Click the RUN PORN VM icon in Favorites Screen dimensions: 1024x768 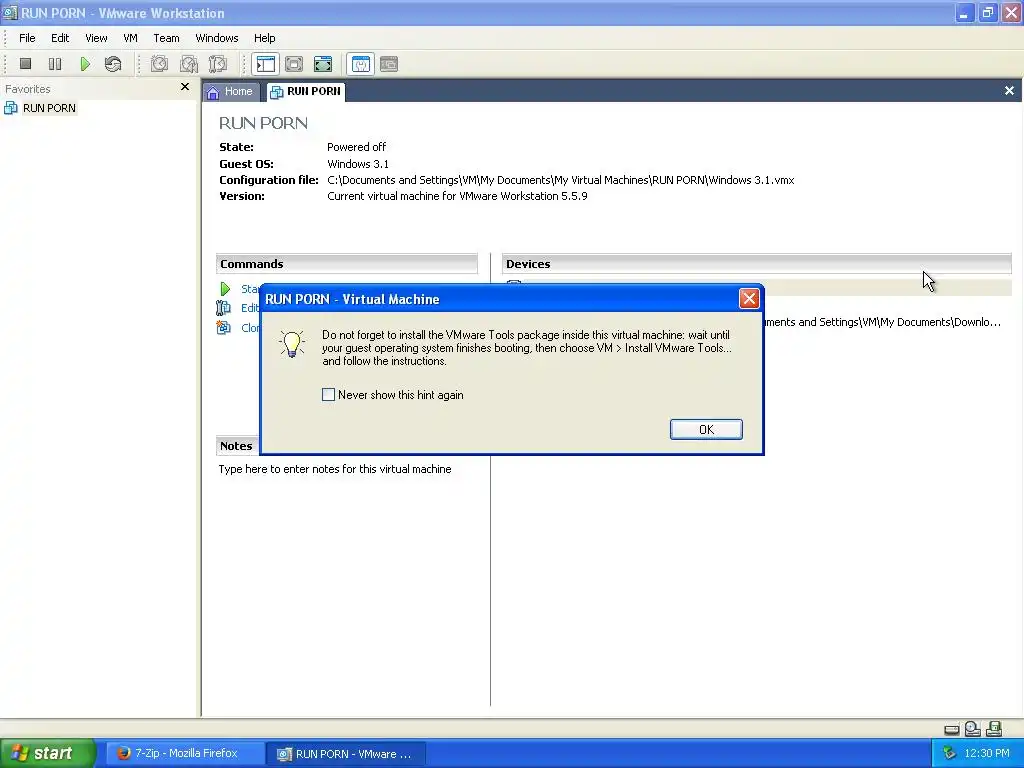pyautogui.click(x=10, y=108)
